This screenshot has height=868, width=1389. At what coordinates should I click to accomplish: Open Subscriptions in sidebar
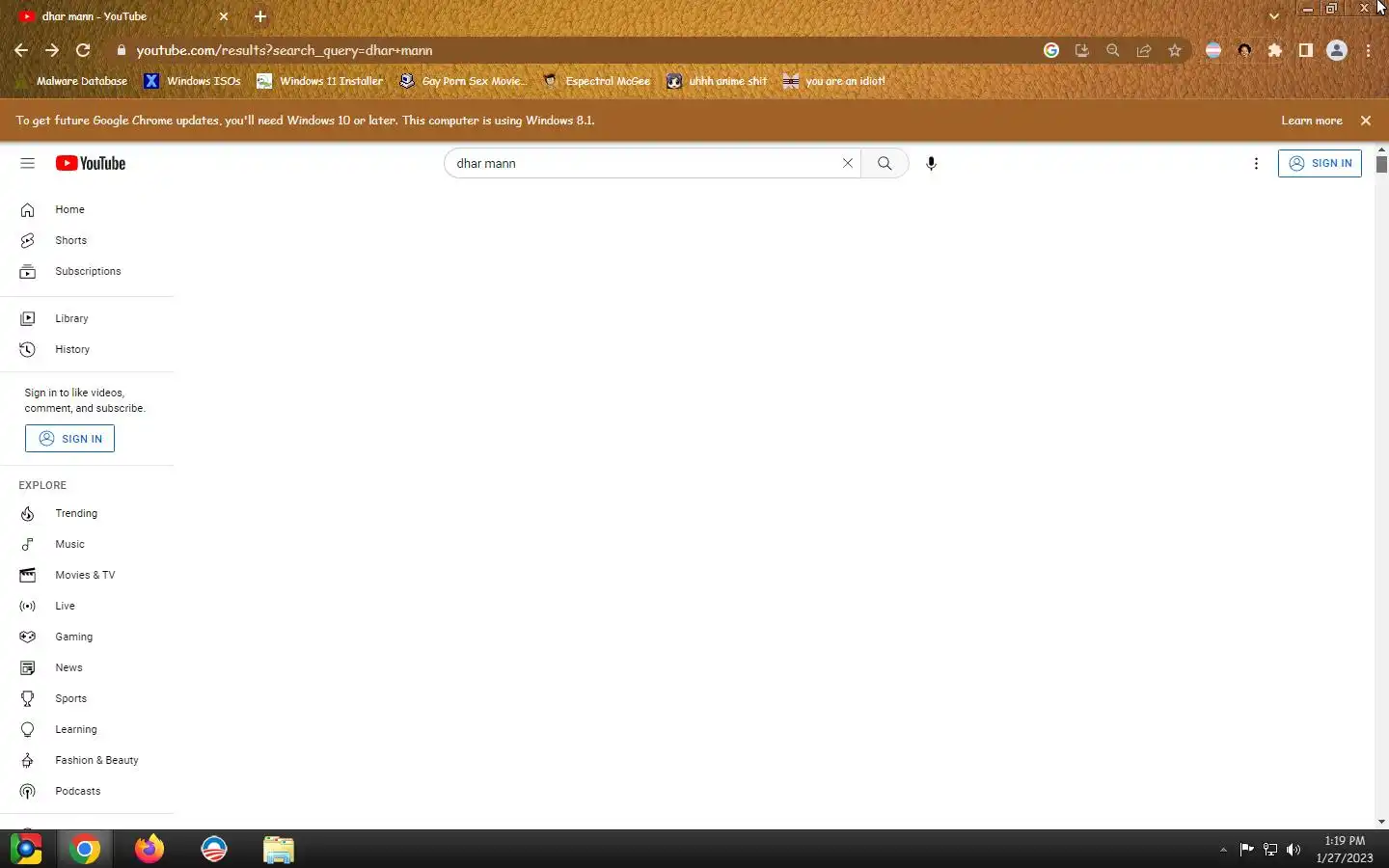[x=87, y=271]
